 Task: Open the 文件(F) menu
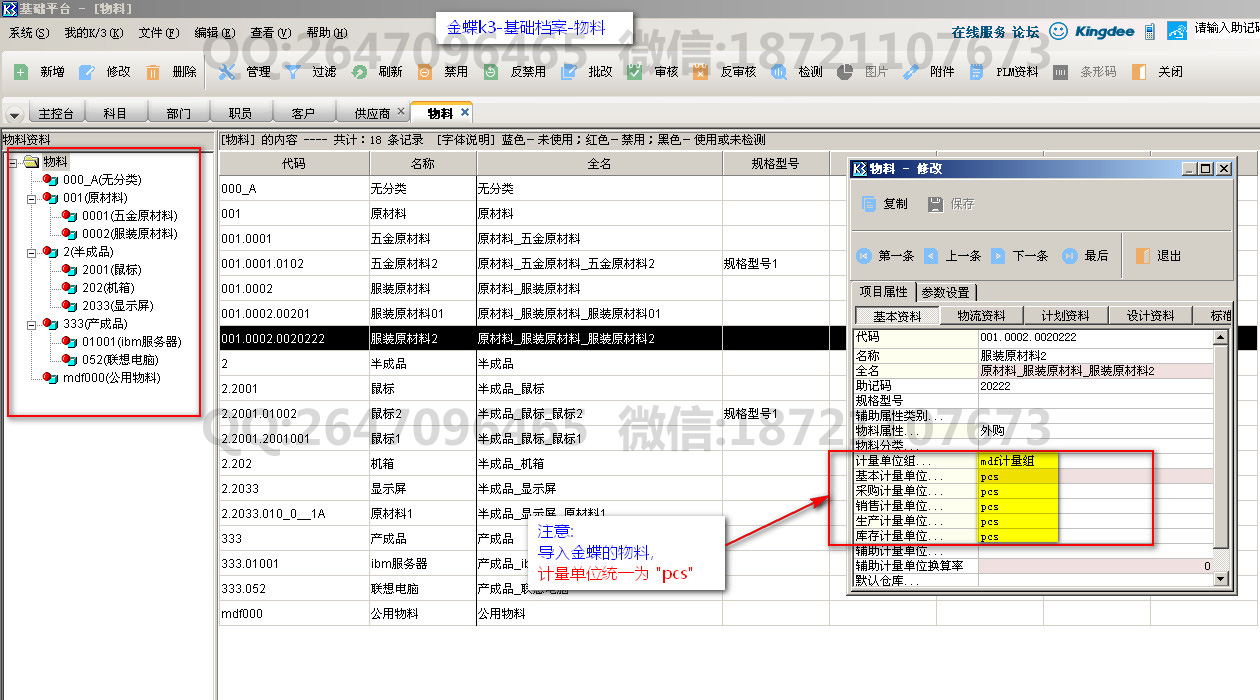click(158, 32)
